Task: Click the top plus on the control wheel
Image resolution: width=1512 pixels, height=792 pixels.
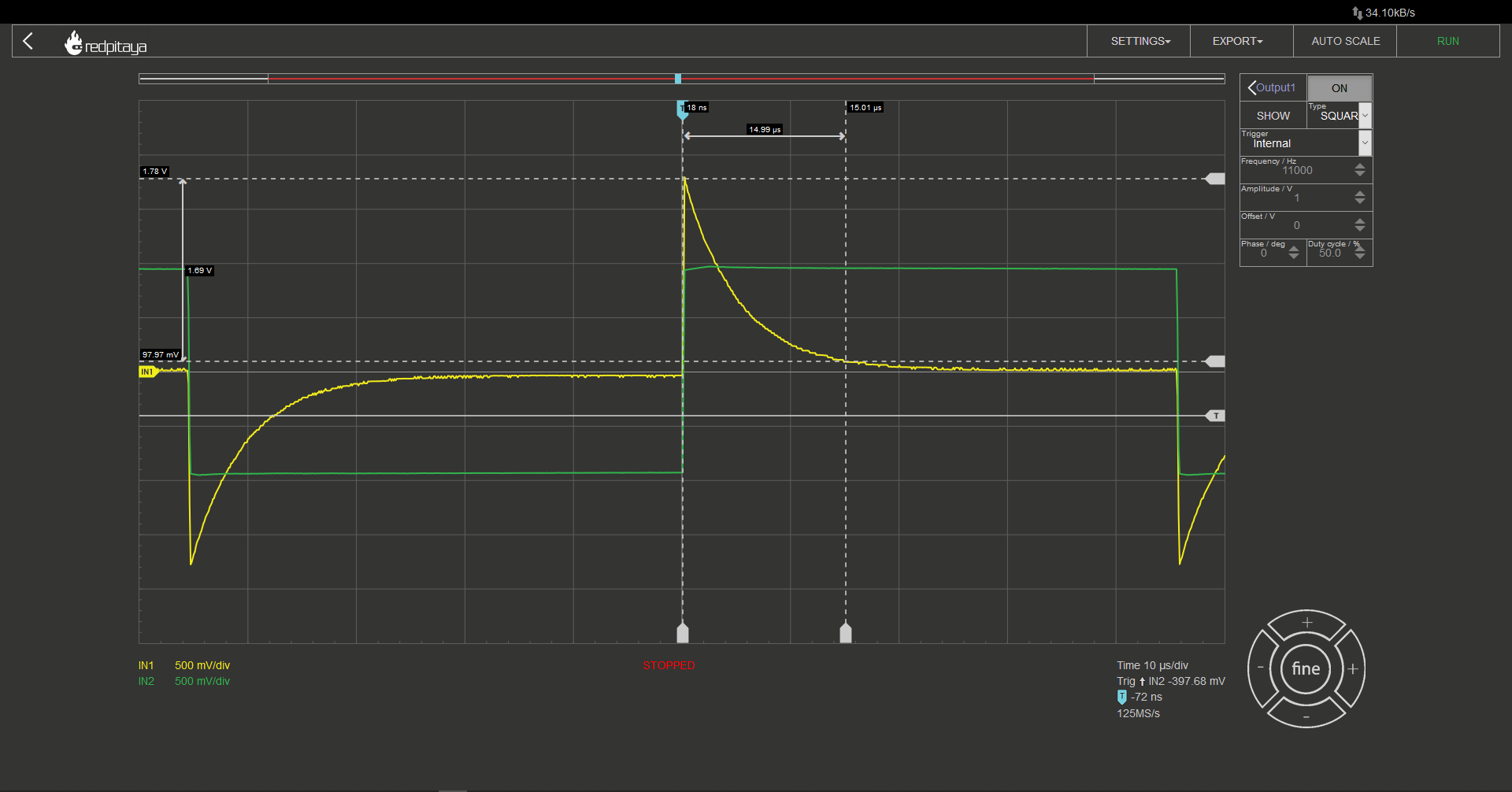Action: click(1306, 623)
